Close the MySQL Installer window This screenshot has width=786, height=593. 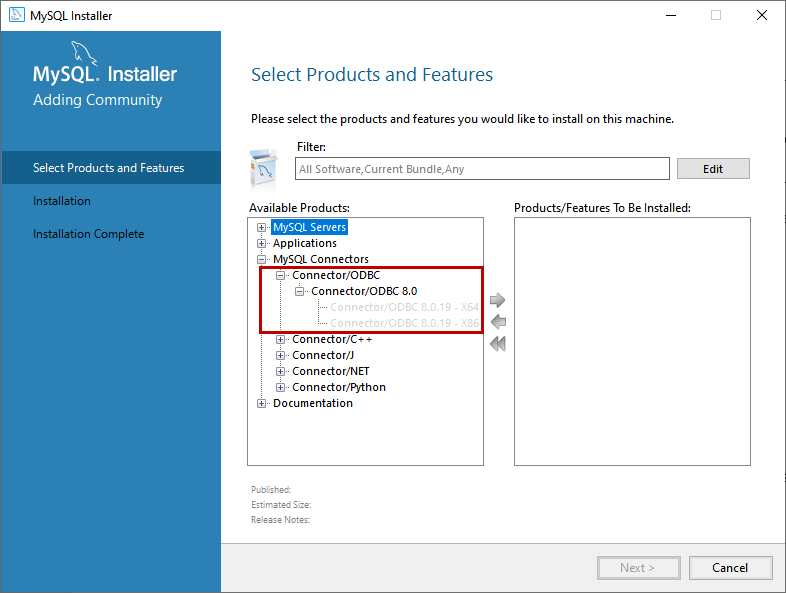point(762,16)
